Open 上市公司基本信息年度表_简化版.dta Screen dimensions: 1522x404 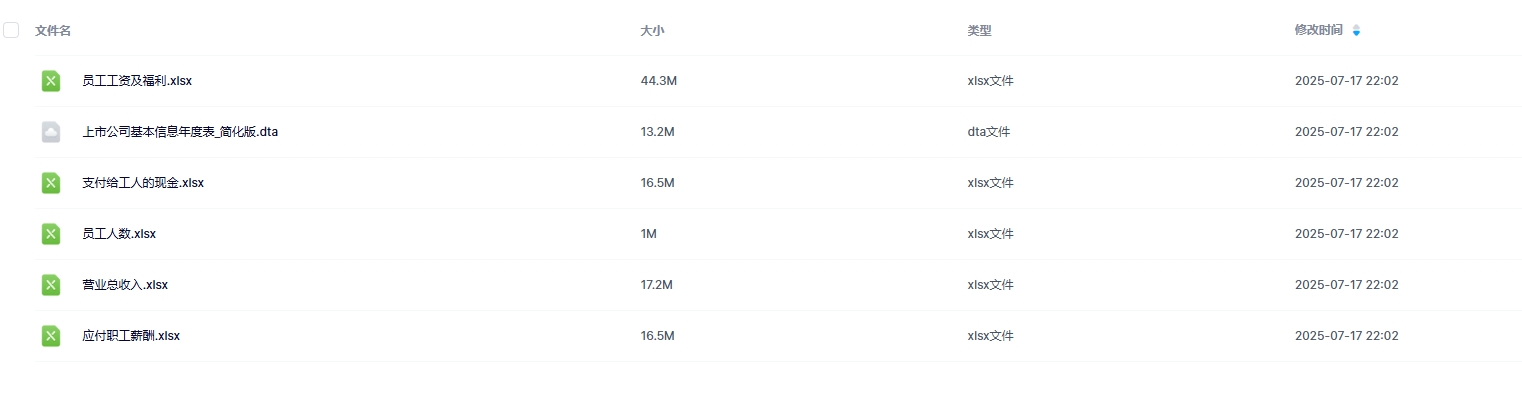[x=180, y=132]
